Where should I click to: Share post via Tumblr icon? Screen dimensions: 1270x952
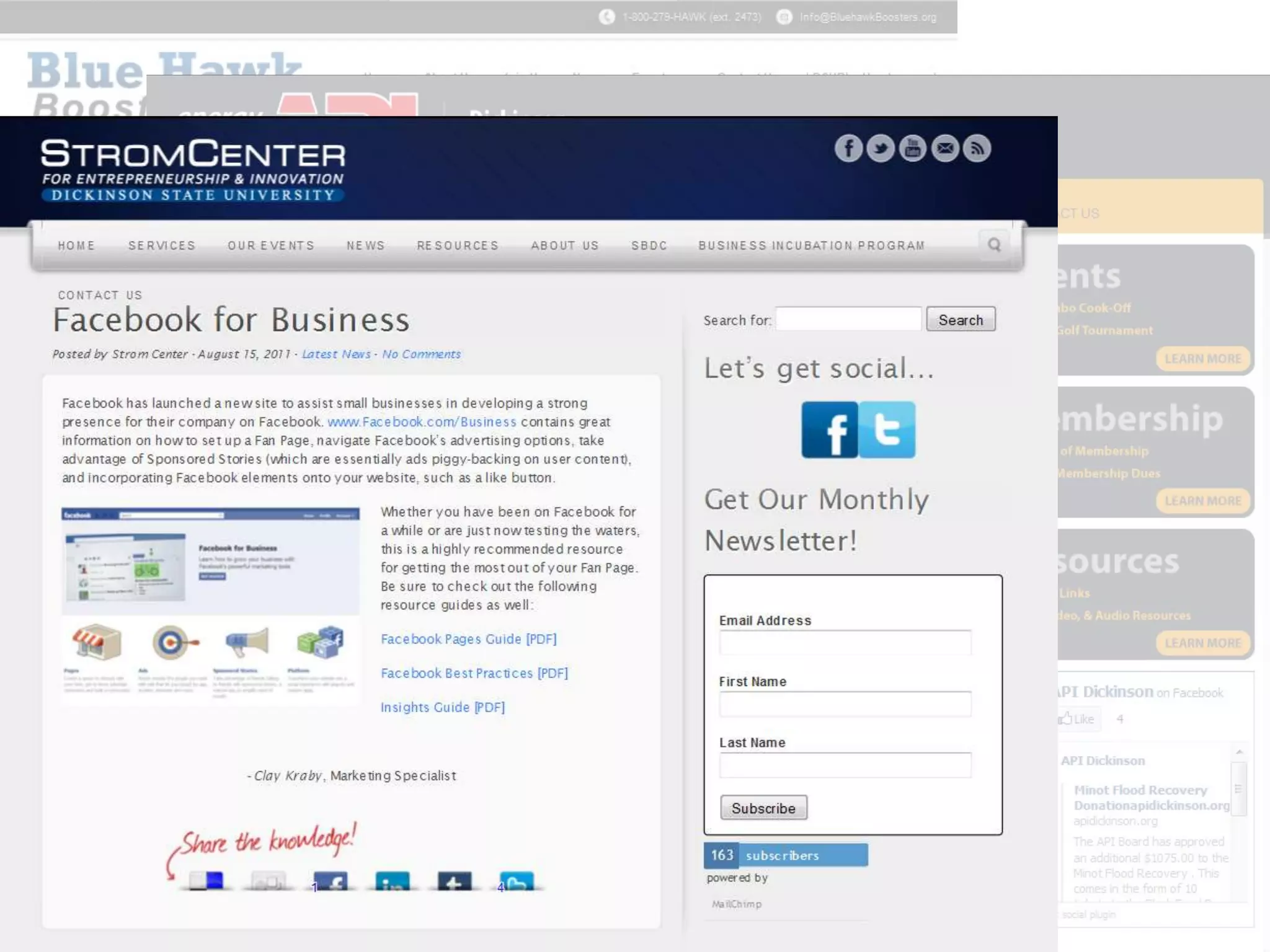455,881
